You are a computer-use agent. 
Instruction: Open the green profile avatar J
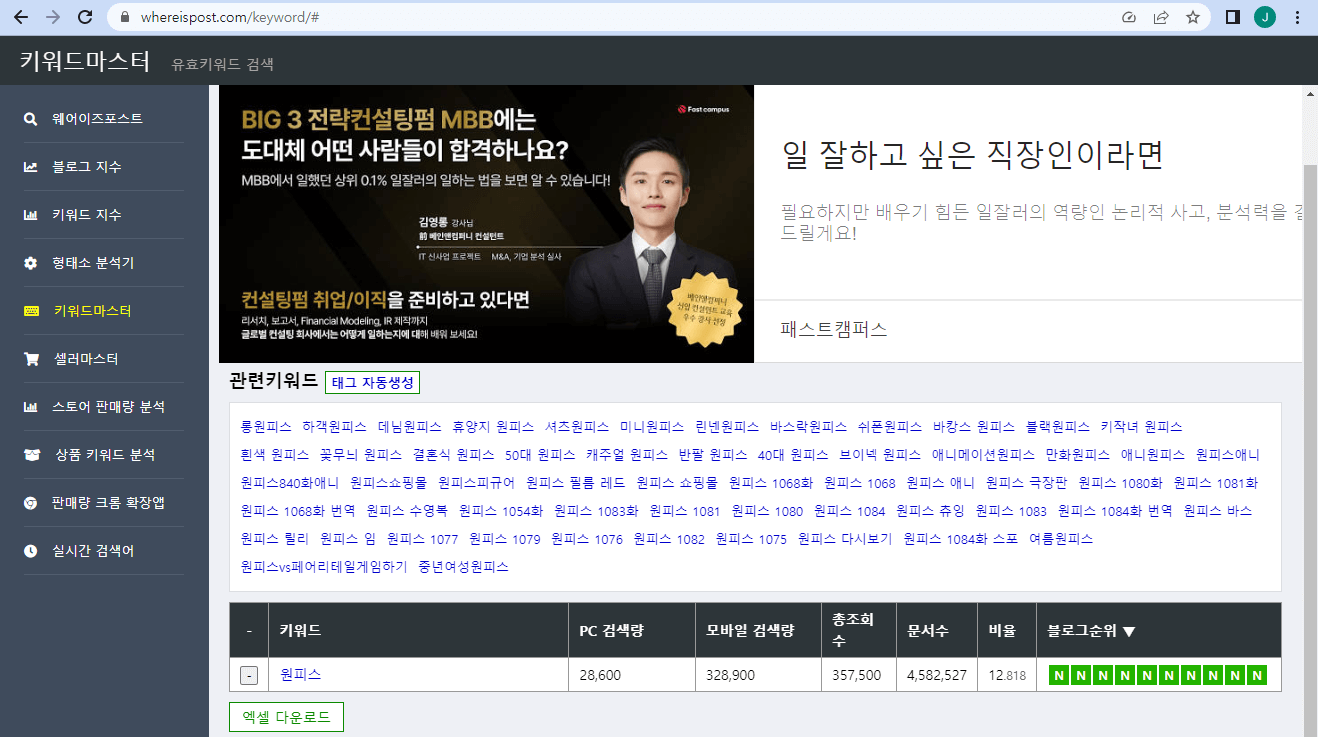point(1265,17)
